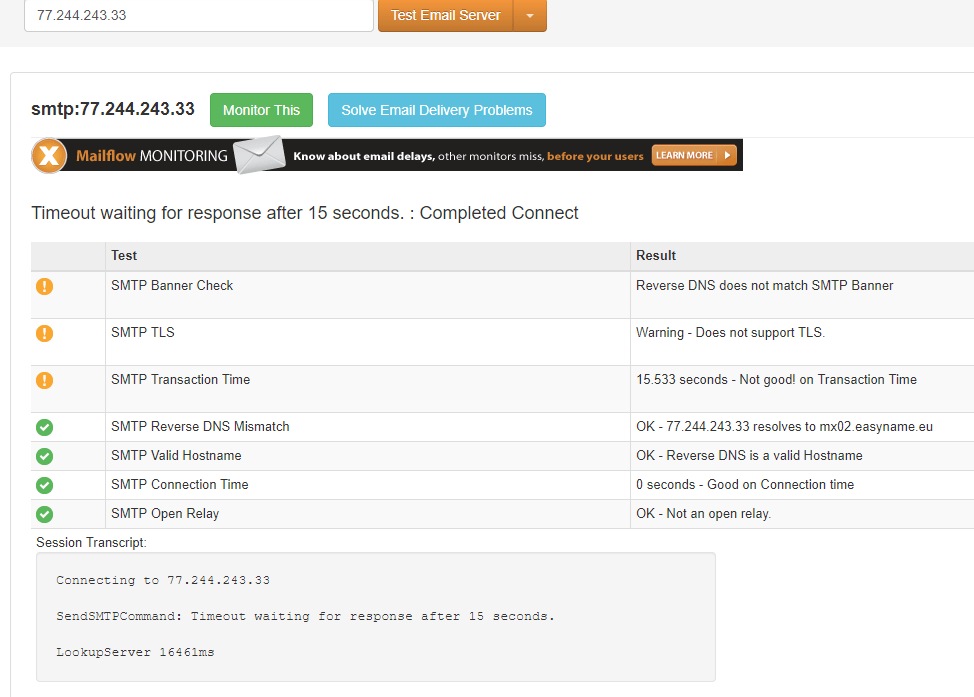Click green check icon for SMTP Open Relay
This screenshot has width=974, height=697.
pyautogui.click(x=44, y=514)
